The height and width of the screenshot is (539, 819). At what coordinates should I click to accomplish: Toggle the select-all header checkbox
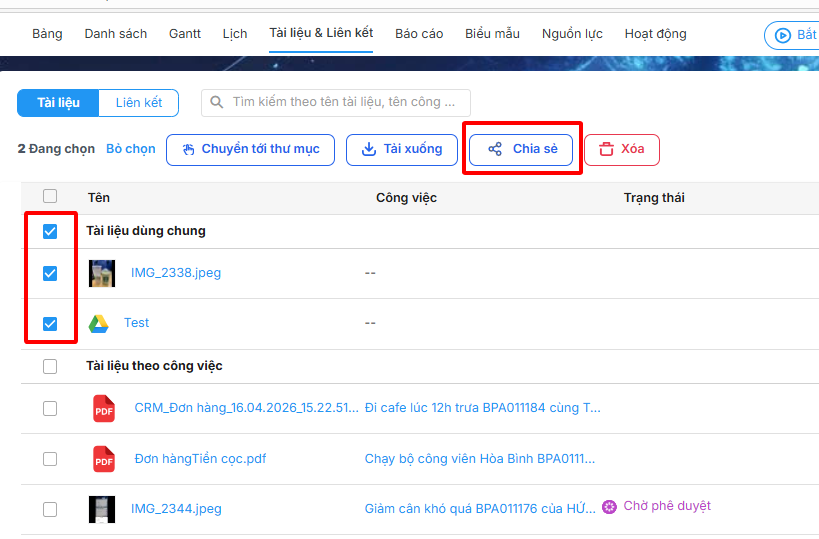coord(50,196)
